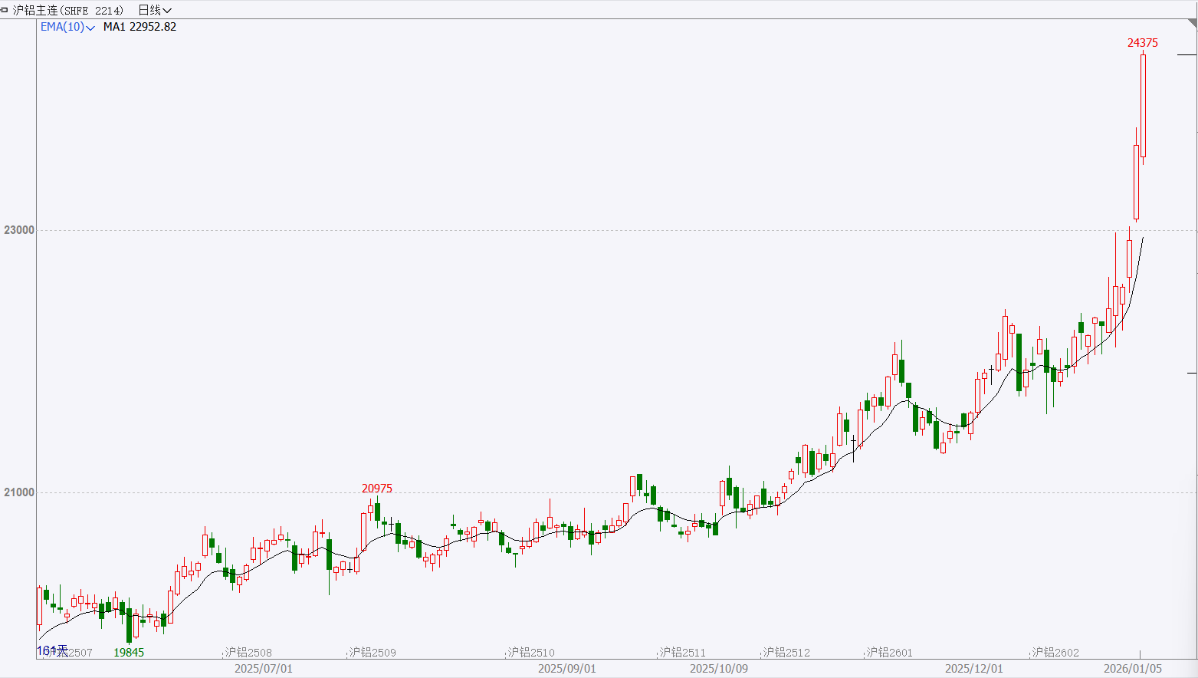Select the 沪铝2509 contract marker

(x=372, y=652)
